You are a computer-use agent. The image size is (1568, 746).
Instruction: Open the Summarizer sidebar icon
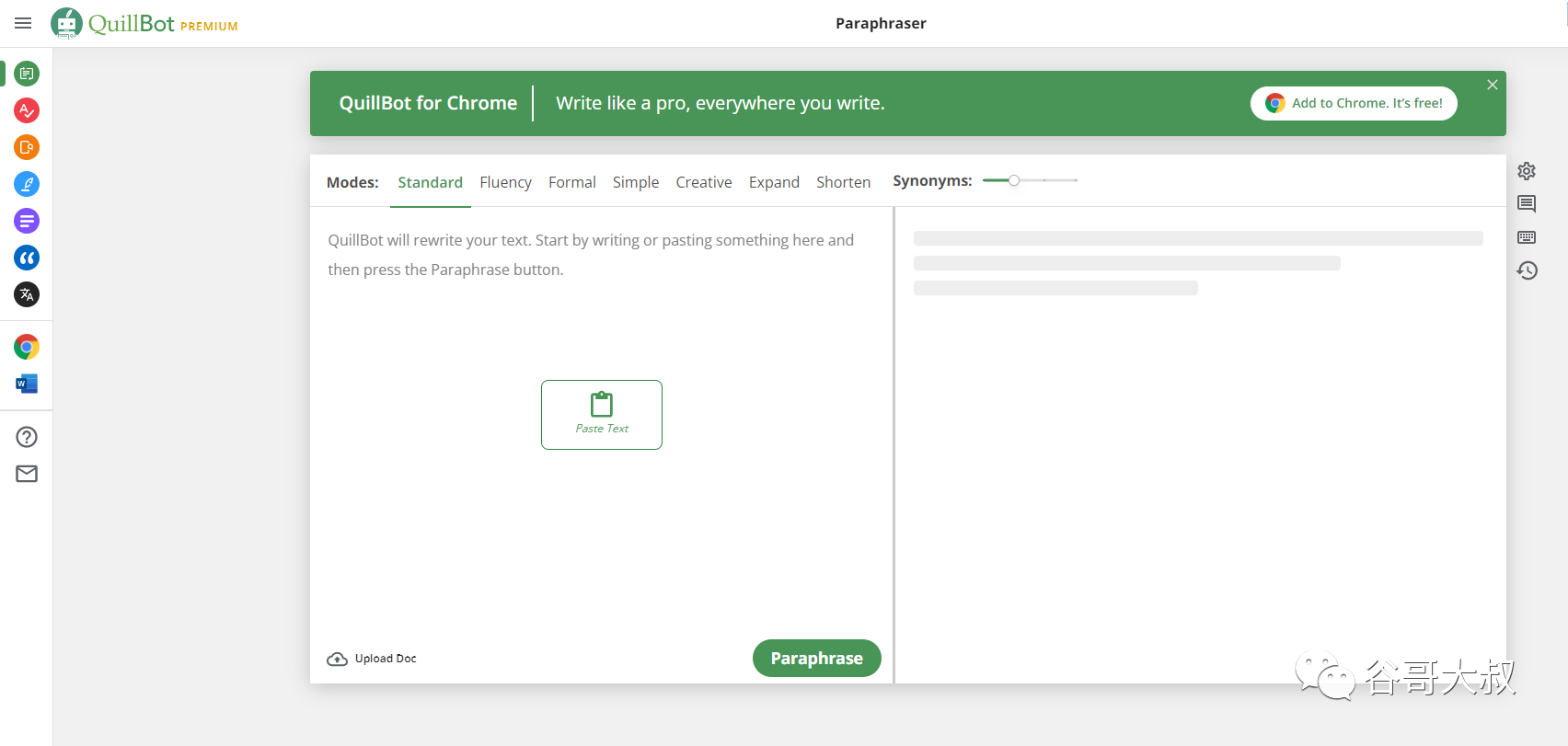point(27,221)
